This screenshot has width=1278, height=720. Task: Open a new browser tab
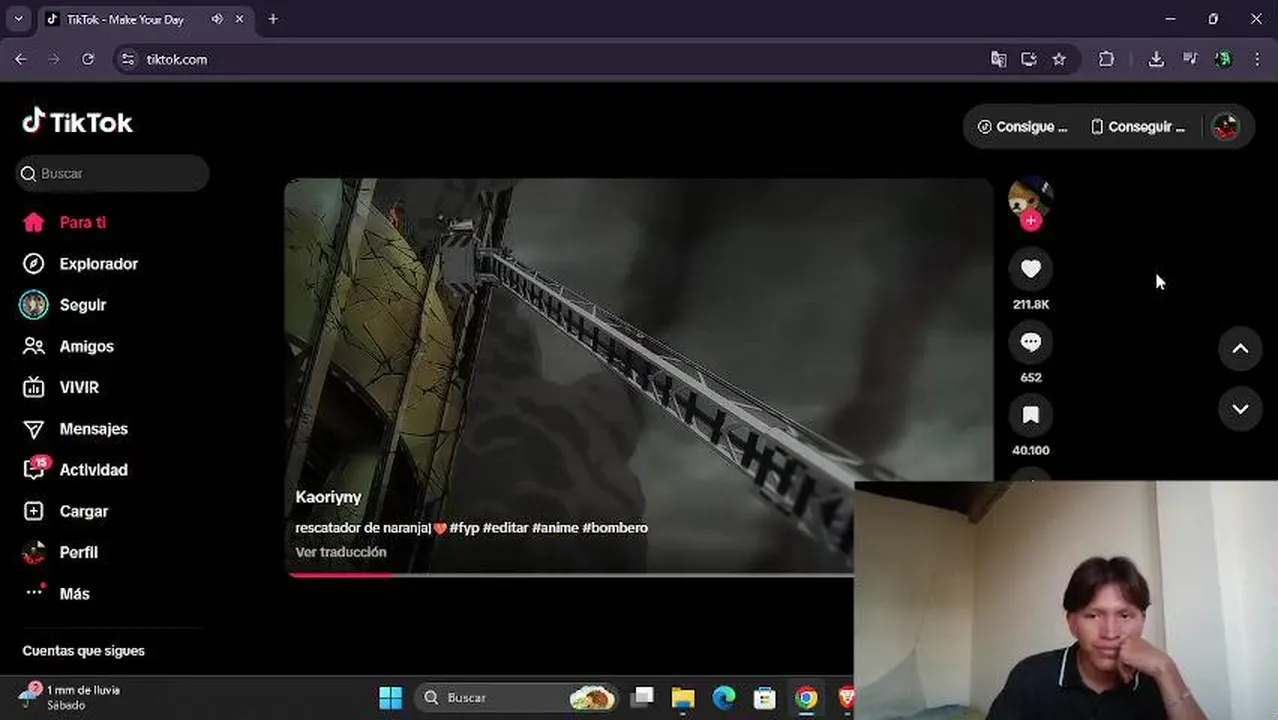click(273, 19)
